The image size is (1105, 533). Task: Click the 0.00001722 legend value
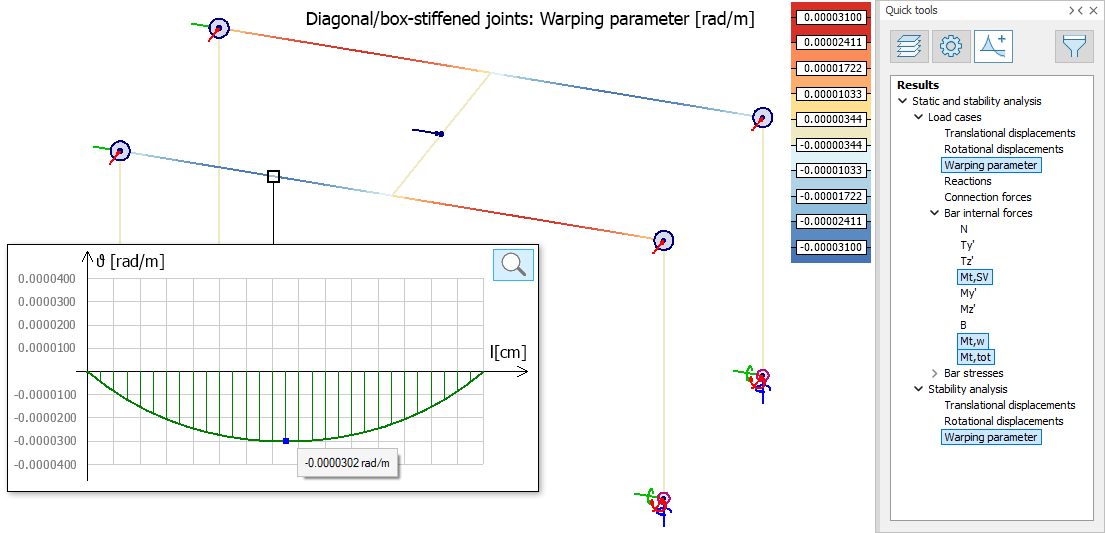pyautogui.click(x=831, y=68)
